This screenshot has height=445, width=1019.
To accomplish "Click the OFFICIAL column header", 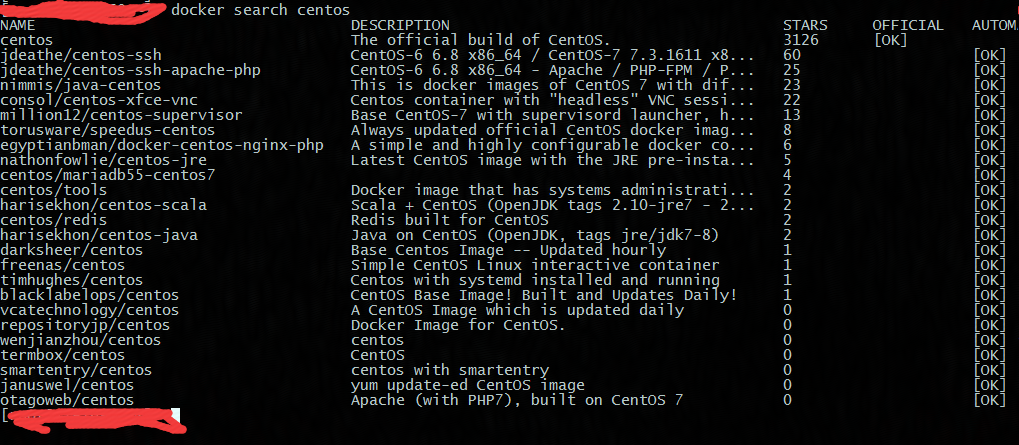I will [907, 25].
